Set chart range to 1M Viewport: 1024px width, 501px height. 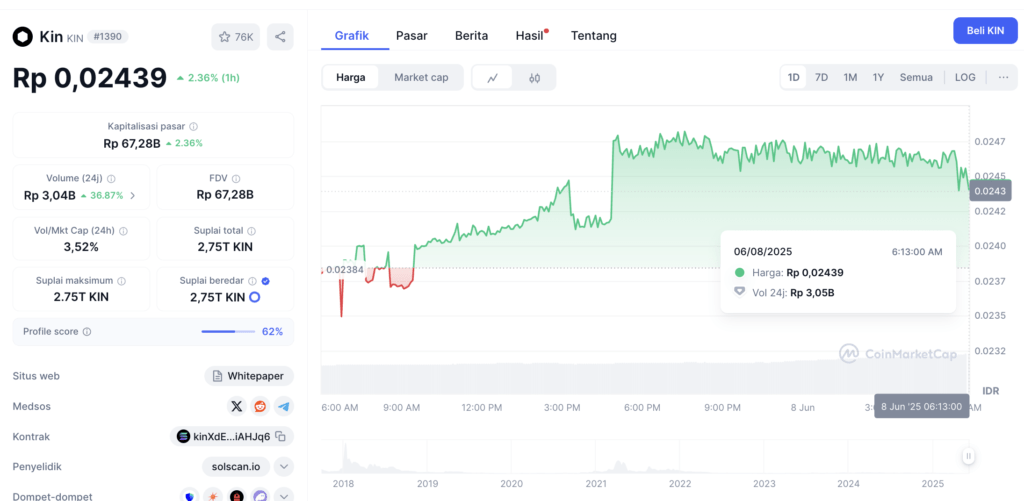click(x=850, y=77)
